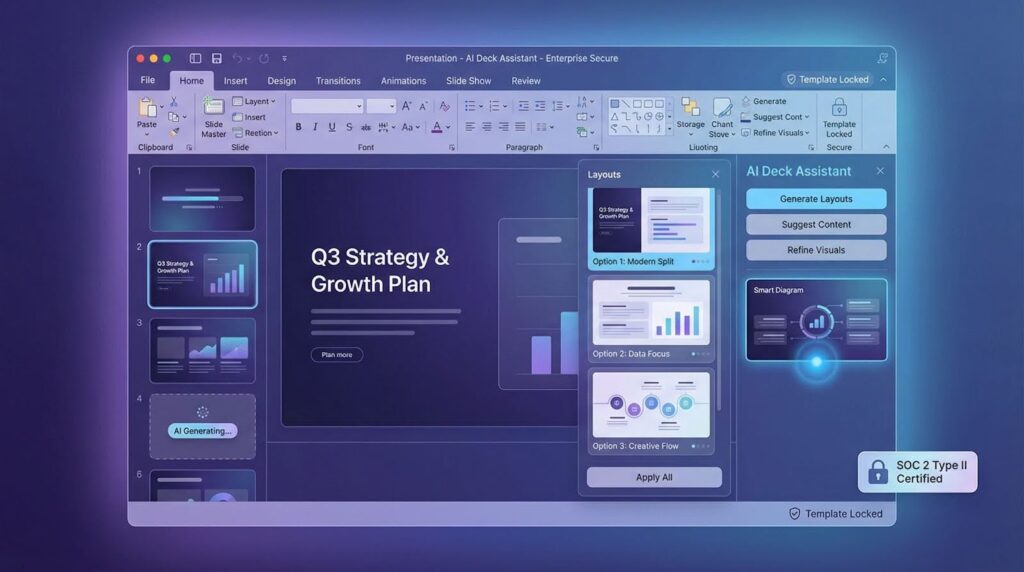Click the Increase Font Size icon
Viewport: 1024px width, 572px height.
coord(406,106)
